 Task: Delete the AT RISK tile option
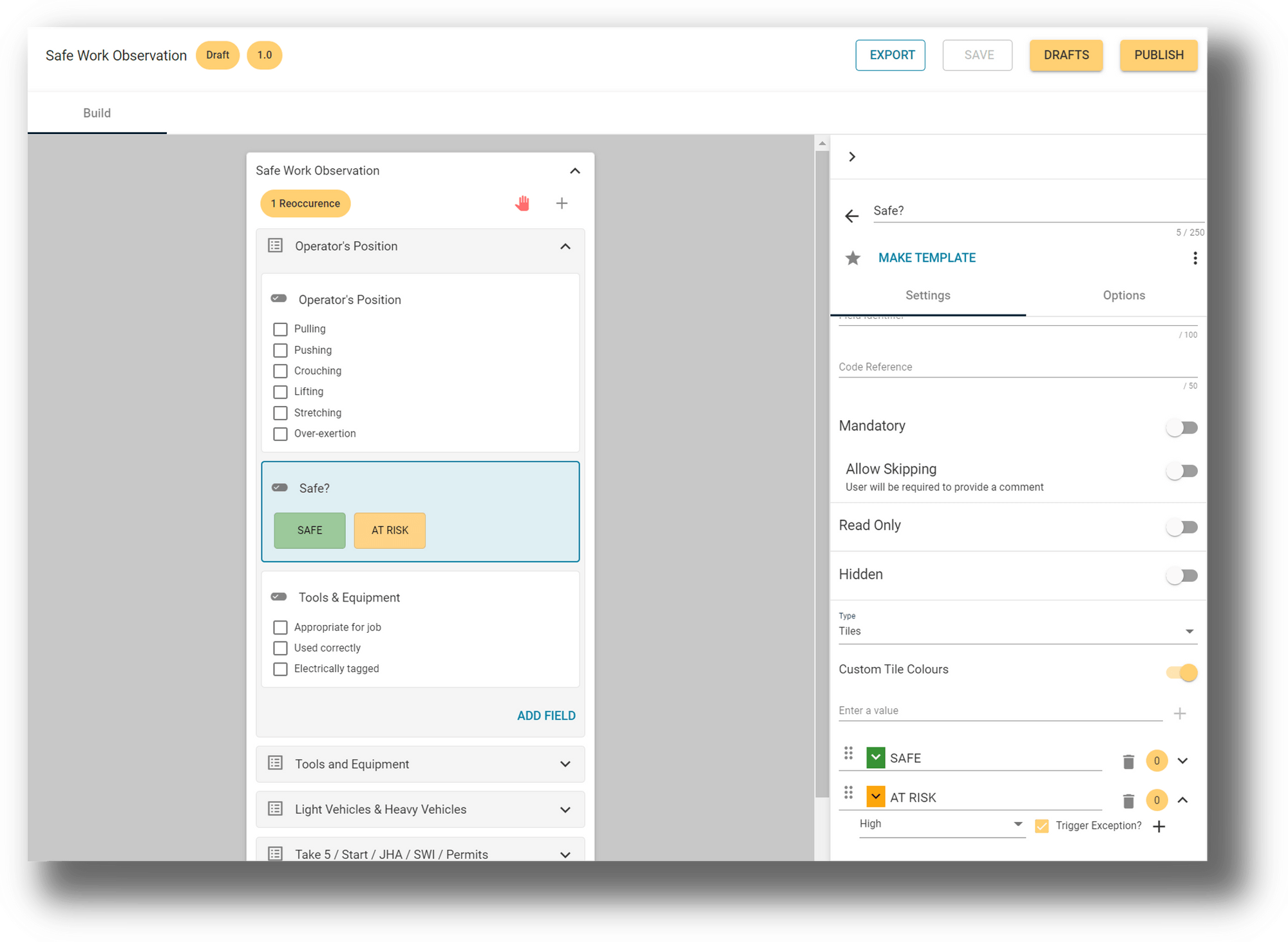pyautogui.click(x=1128, y=801)
